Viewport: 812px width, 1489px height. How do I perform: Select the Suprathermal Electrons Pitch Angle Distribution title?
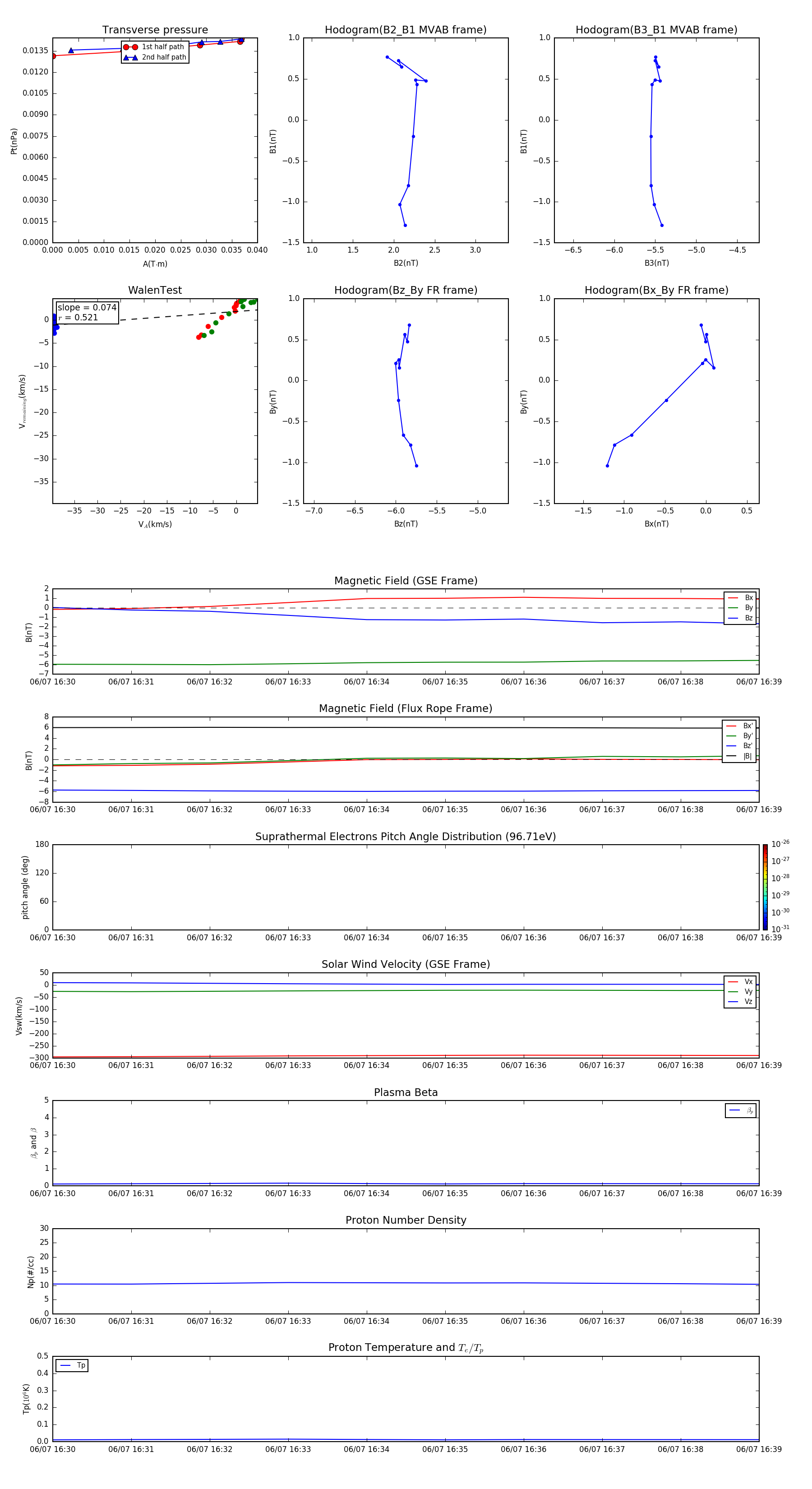(x=406, y=837)
